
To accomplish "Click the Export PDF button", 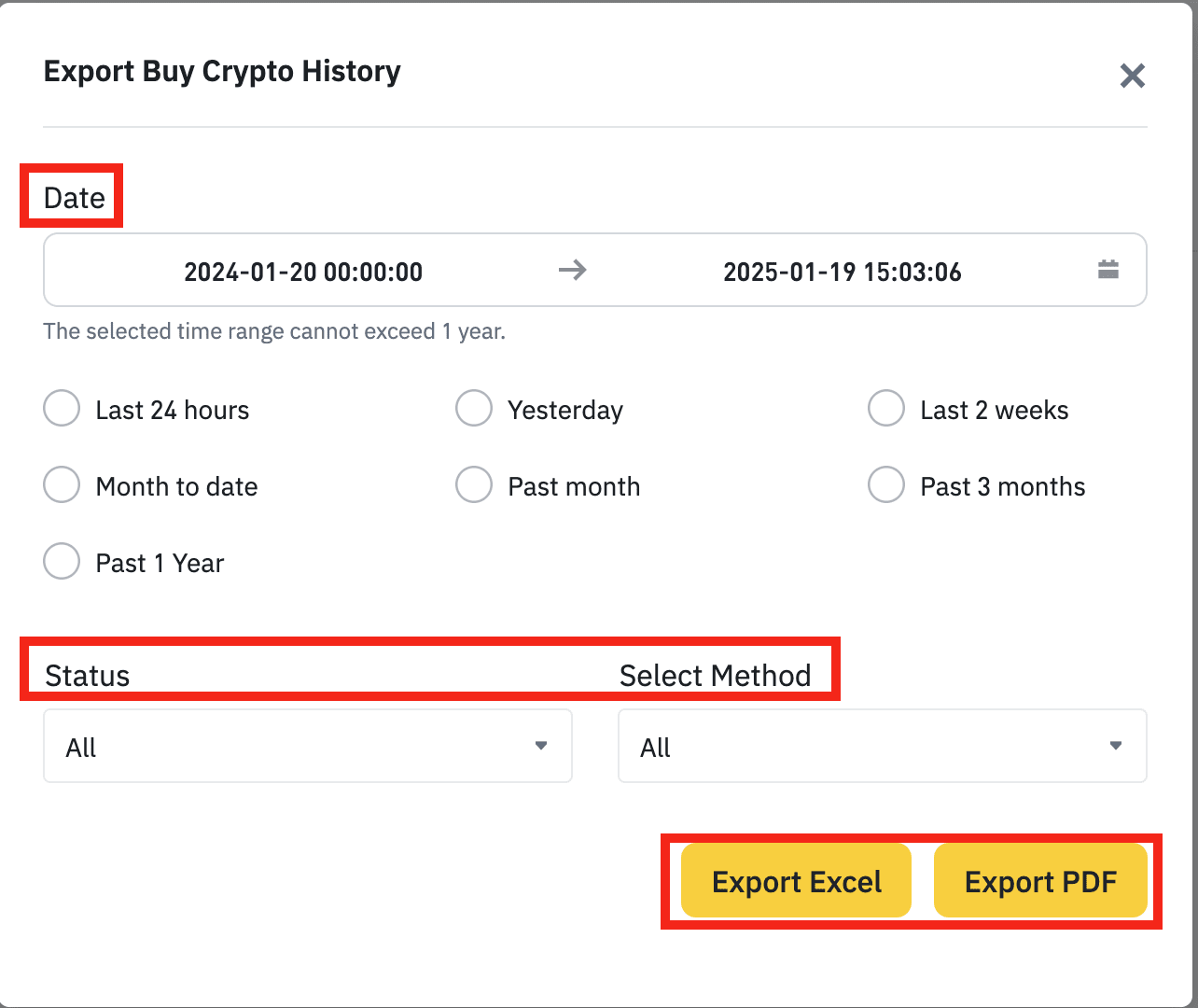I will point(1040,880).
